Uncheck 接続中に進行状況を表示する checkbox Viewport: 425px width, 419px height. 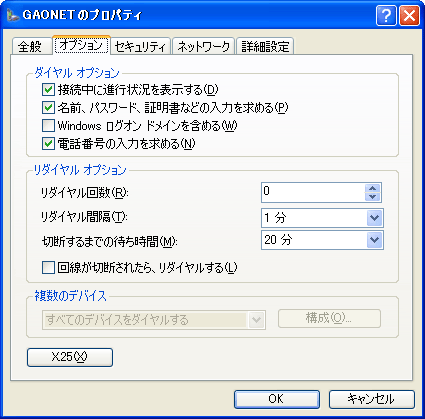48,89
